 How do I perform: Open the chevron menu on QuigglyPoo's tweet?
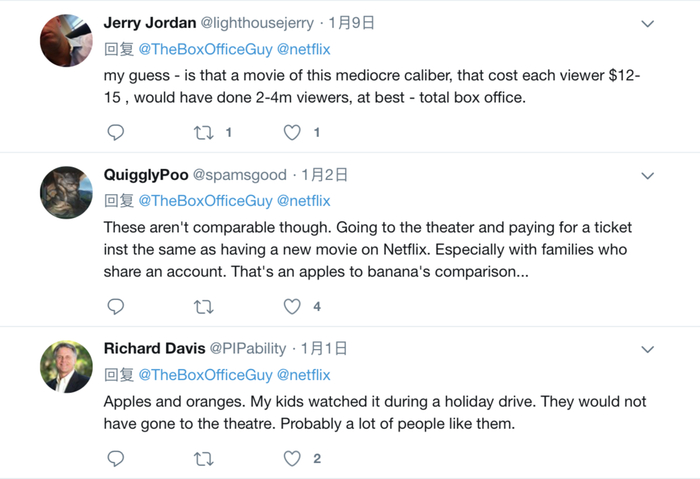647,176
